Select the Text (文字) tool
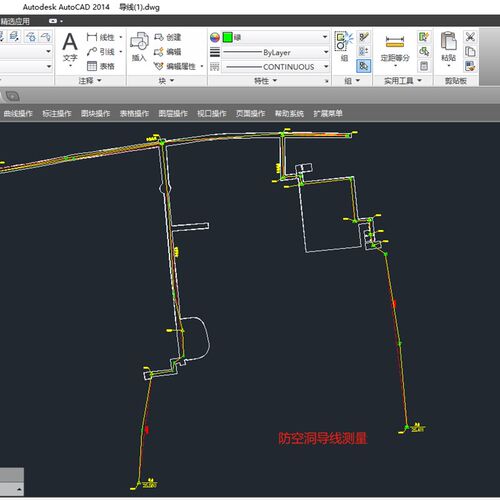This screenshot has height=500, width=500. tap(70, 48)
